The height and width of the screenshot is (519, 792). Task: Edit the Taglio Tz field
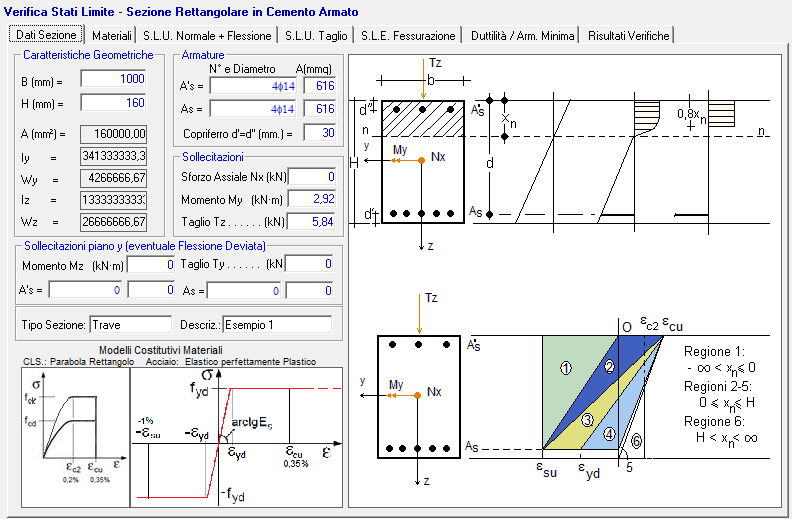[312, 221]
